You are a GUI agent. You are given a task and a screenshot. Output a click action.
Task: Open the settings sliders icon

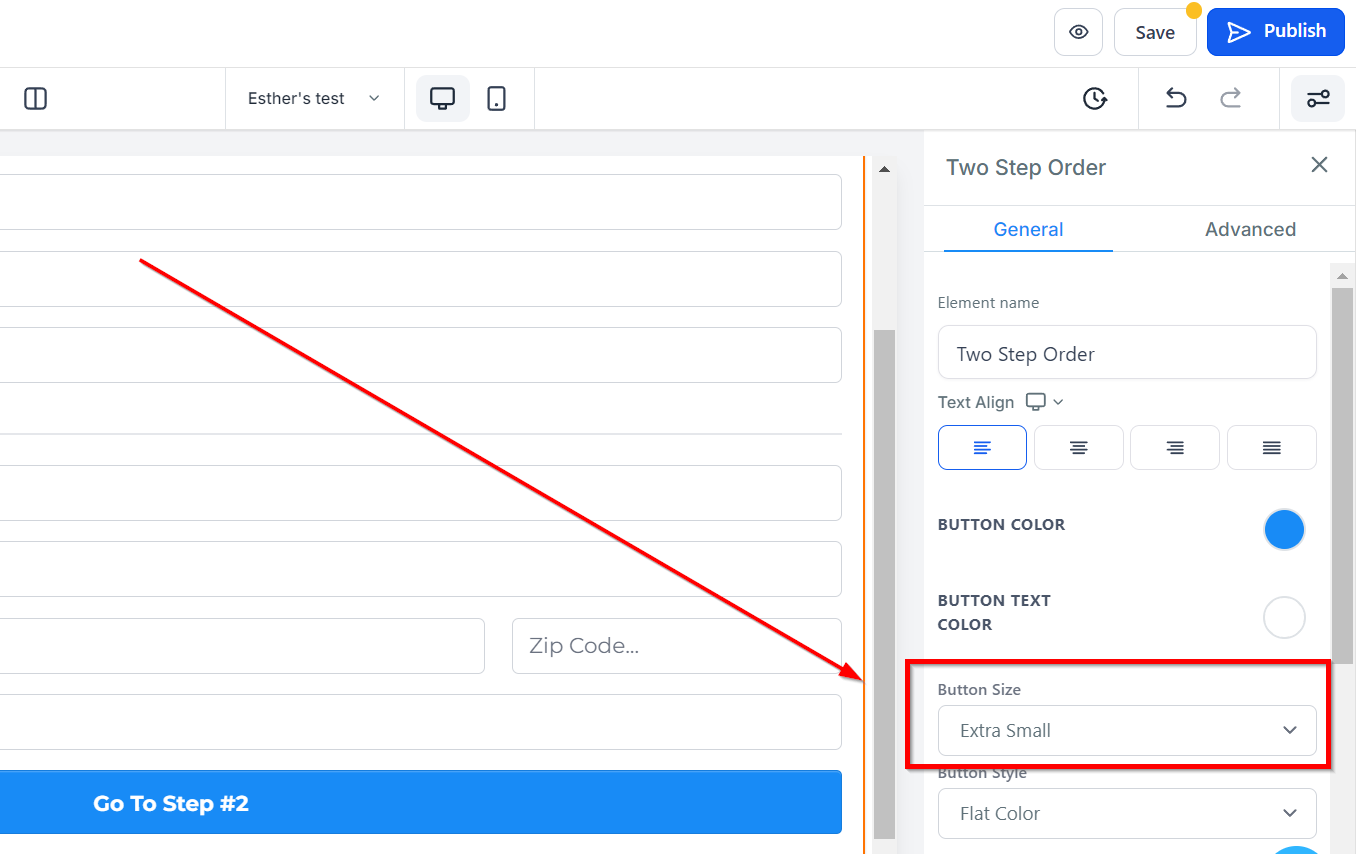tap(1318, 98)
